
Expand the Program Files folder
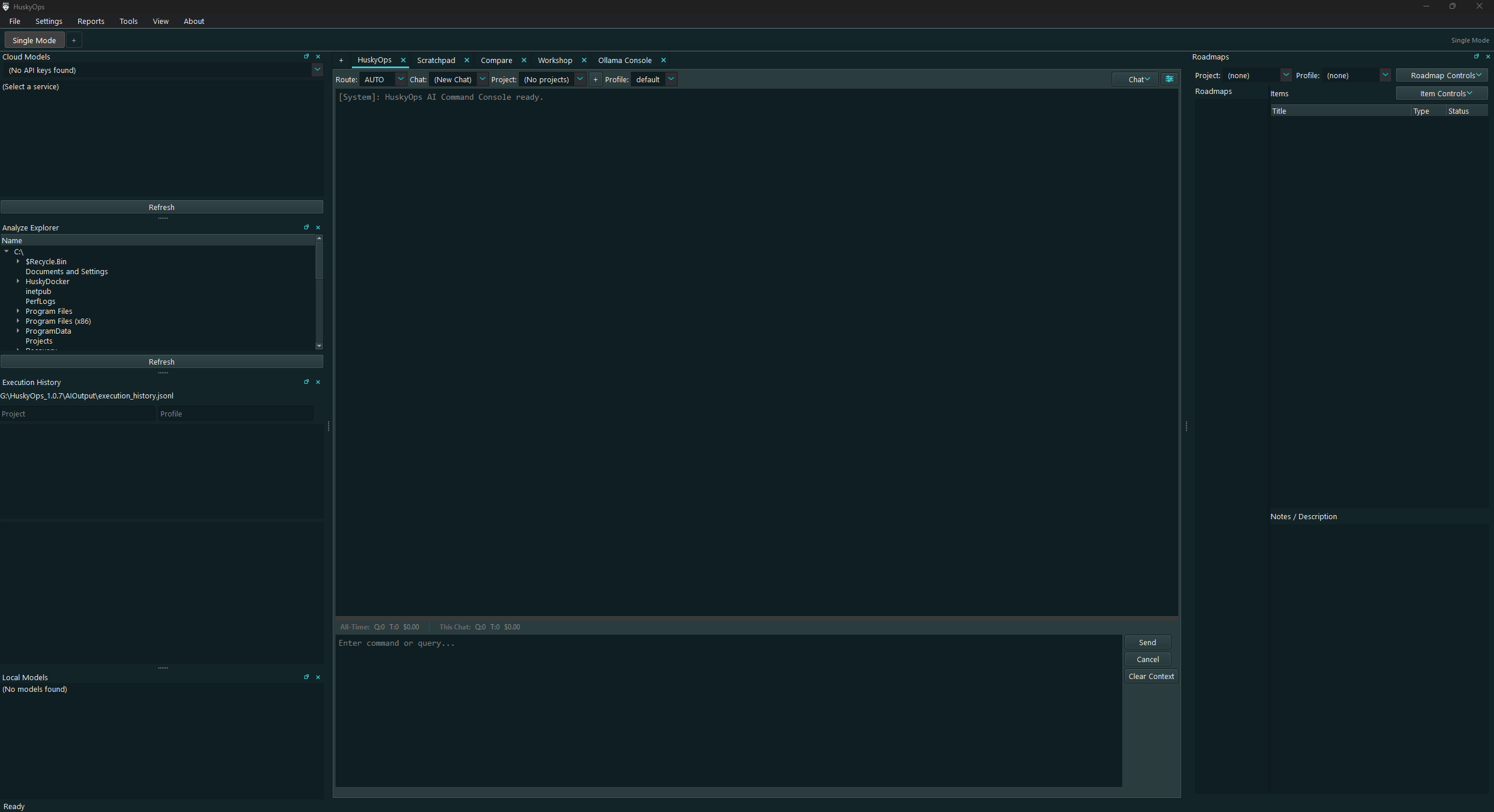18,311
